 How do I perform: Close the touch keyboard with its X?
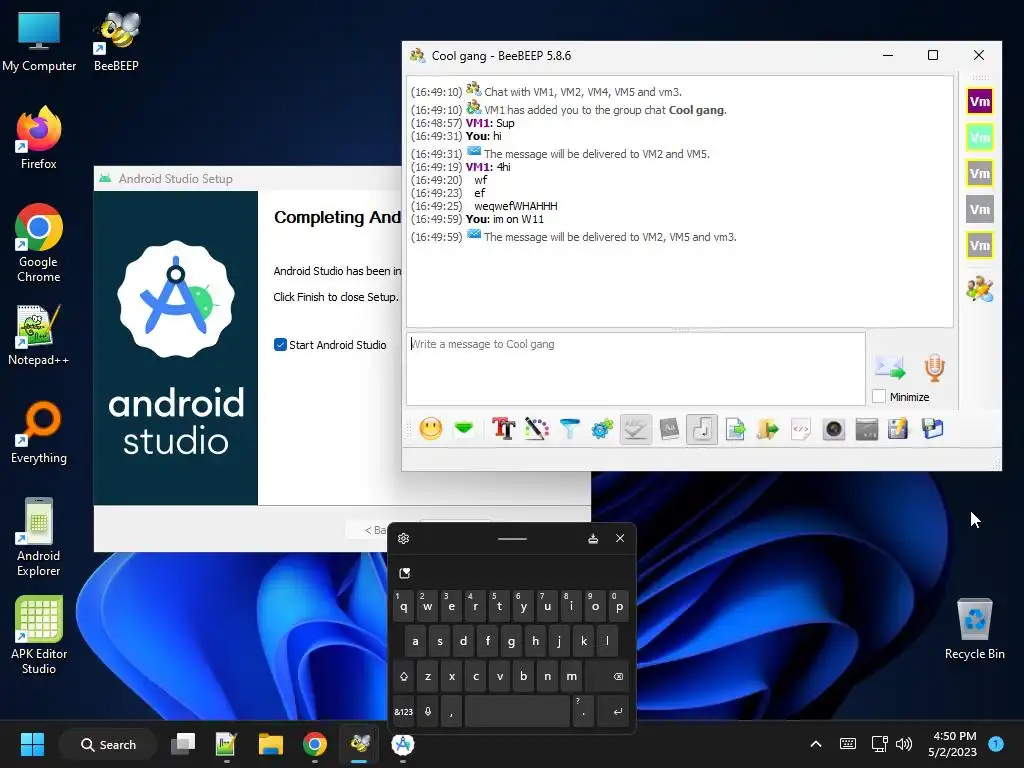coord(620,538)
